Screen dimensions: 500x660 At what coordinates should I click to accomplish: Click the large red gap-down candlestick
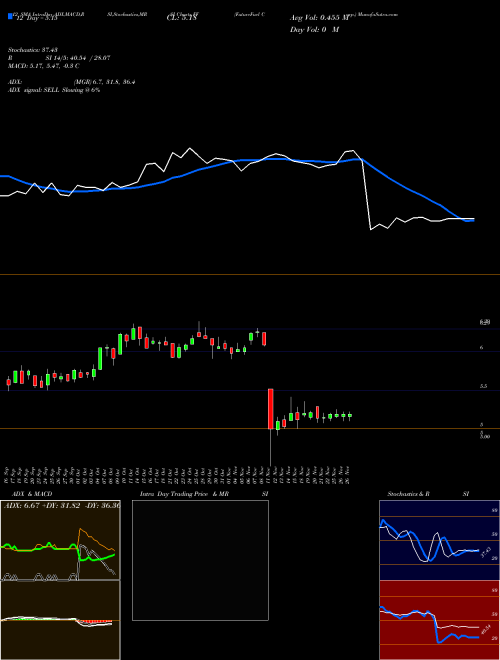271,409
